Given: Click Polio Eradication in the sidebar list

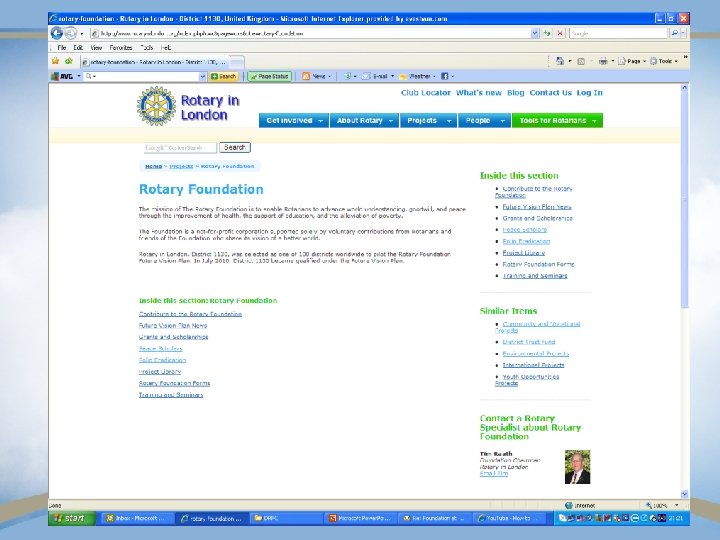Looking at the screenshot, I should coord(526,241).
